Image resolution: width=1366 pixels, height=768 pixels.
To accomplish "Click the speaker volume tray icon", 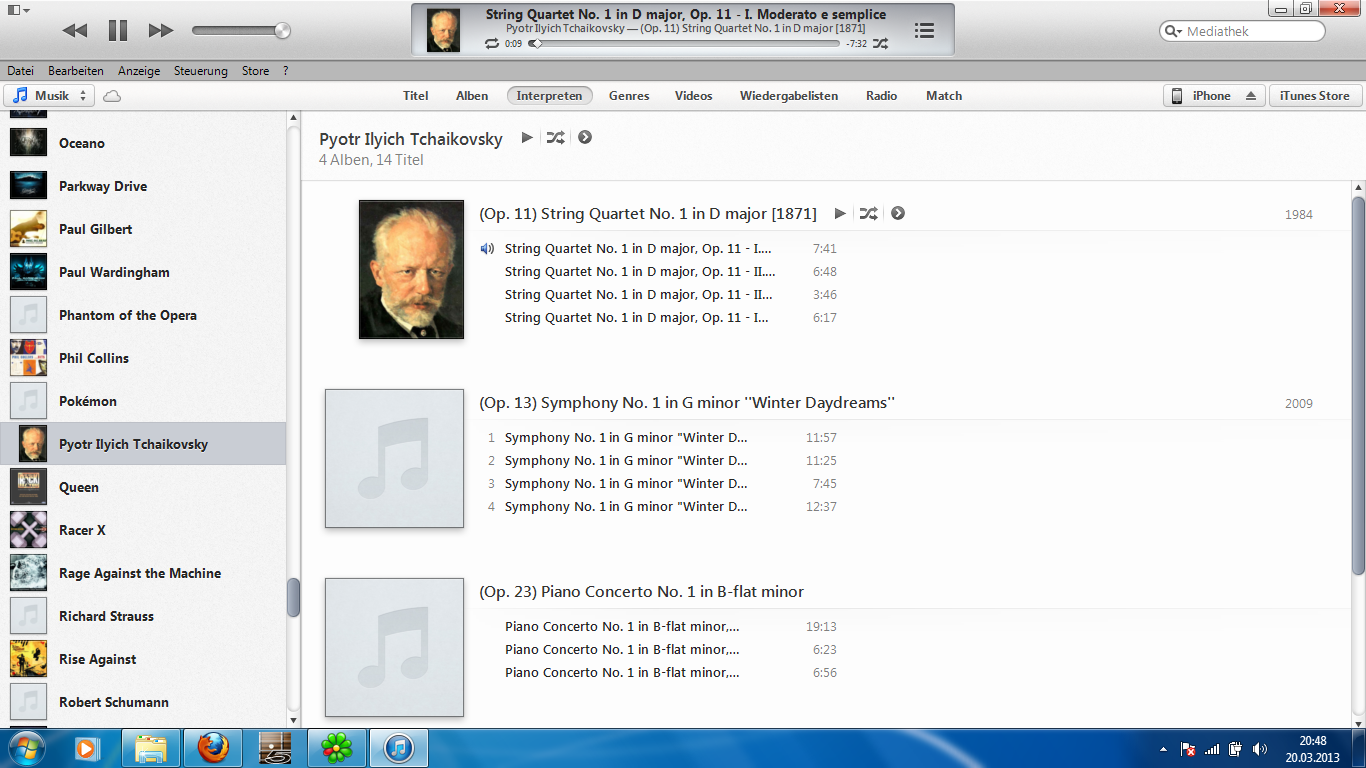I will (1260, 748).
